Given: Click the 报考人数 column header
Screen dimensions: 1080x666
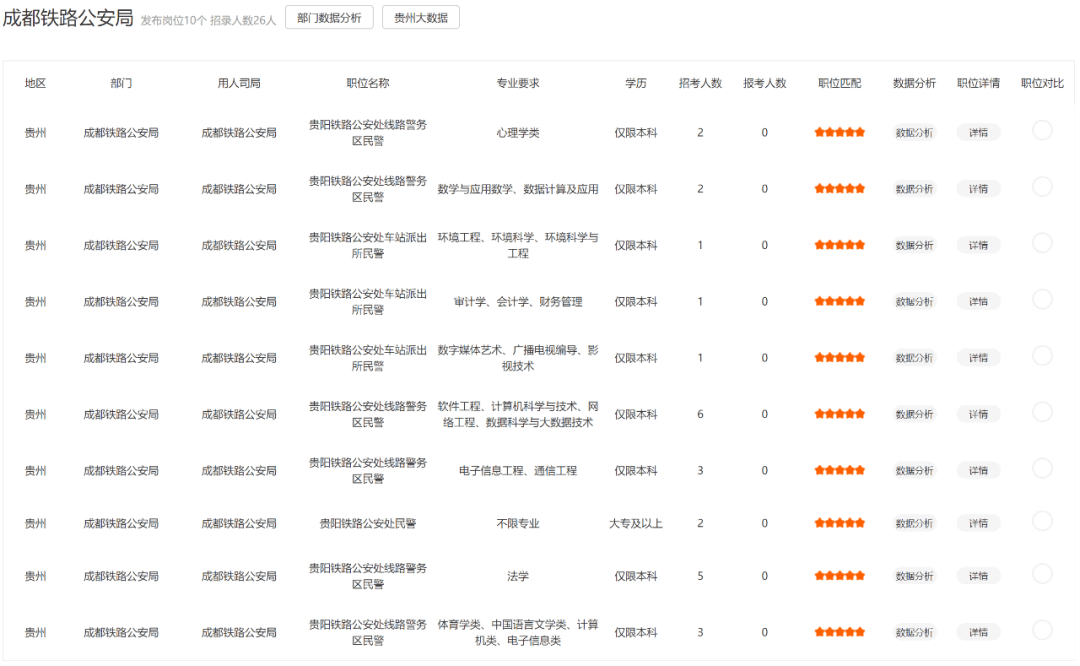Looking at the screenshot, I should click(x=765, y=83).
